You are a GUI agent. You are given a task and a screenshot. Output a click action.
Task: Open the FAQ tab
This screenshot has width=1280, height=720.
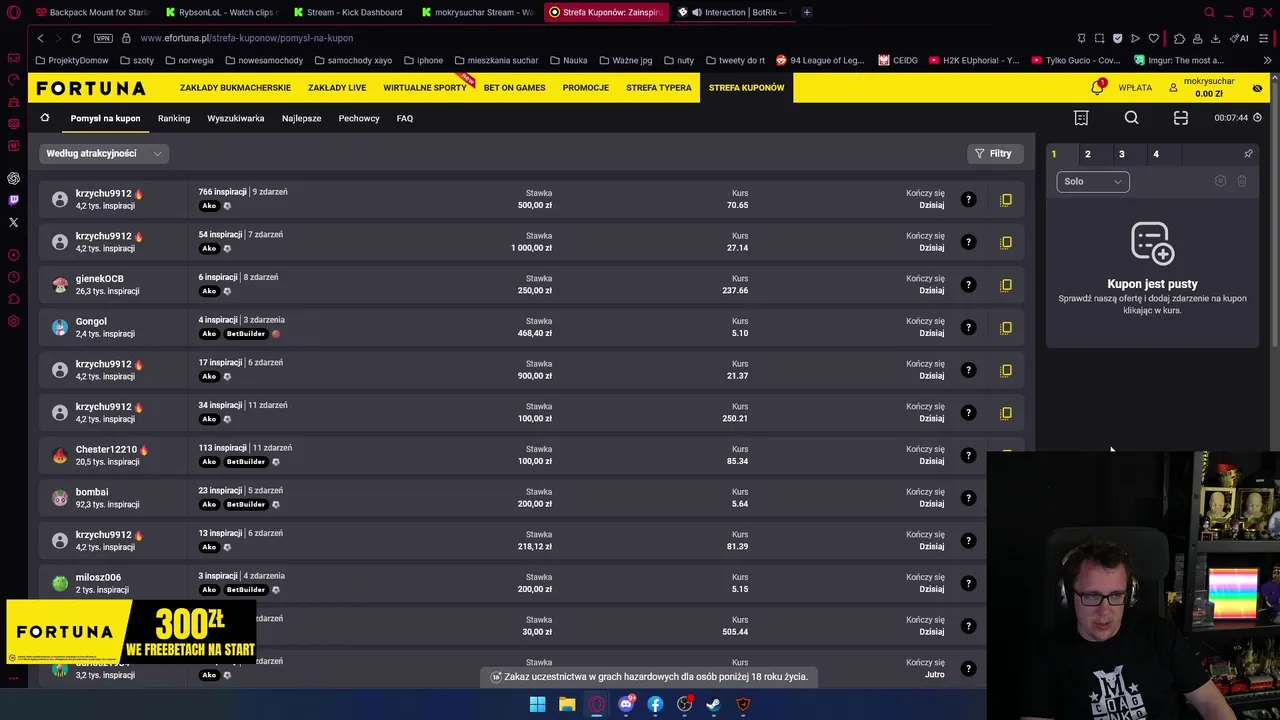[405, 118]
